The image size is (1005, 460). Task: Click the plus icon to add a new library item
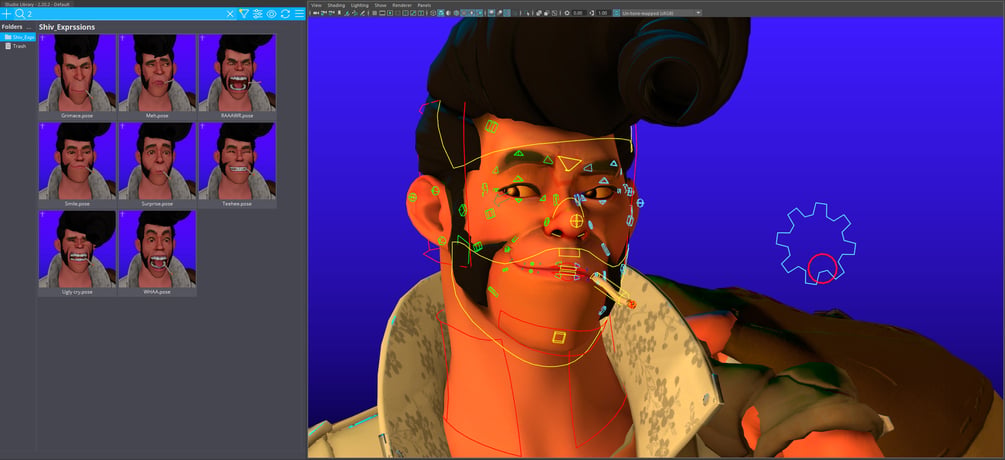point(6,13)
